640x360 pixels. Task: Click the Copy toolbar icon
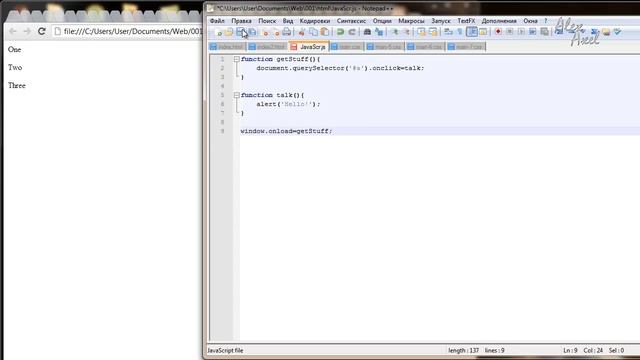(x=313, y=32)
